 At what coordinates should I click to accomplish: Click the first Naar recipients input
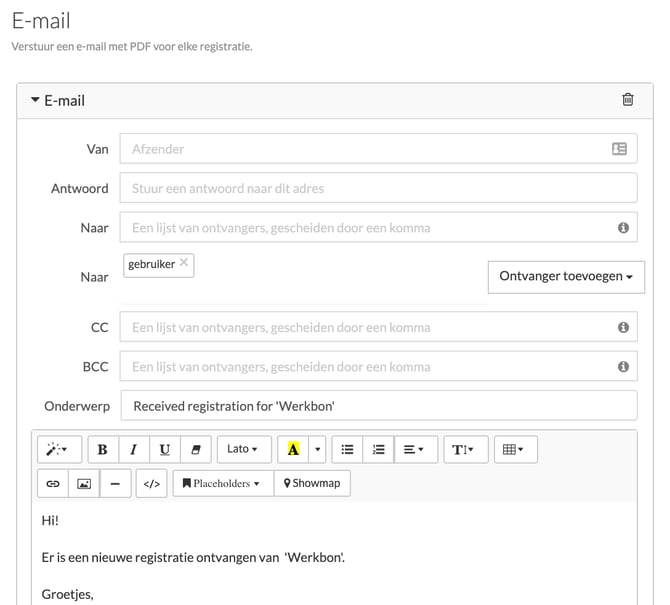[378, 227]
